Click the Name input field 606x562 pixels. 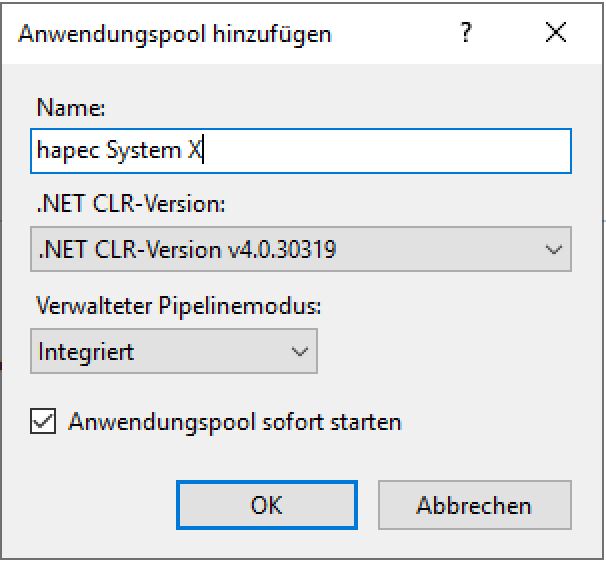(x=300, y=150)
